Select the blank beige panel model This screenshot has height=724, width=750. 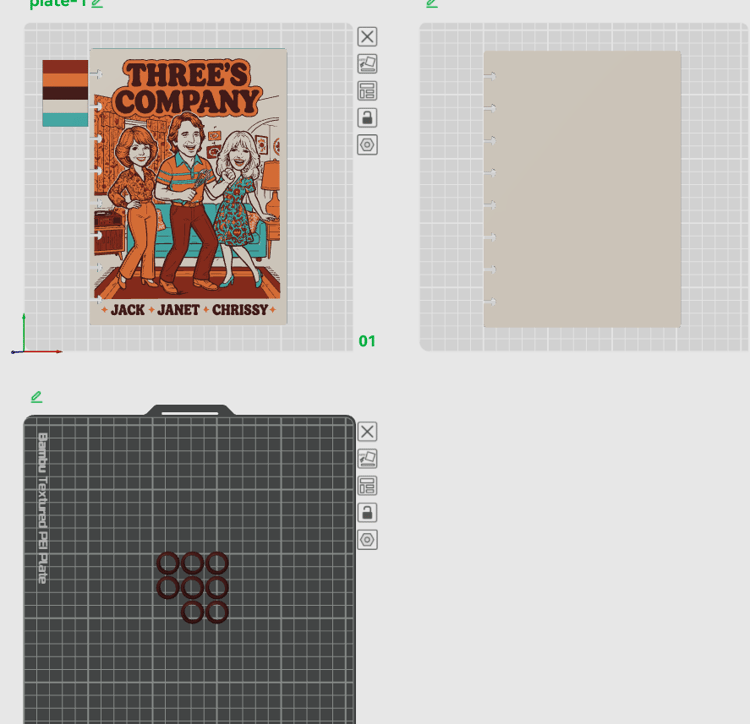(583, 189)
